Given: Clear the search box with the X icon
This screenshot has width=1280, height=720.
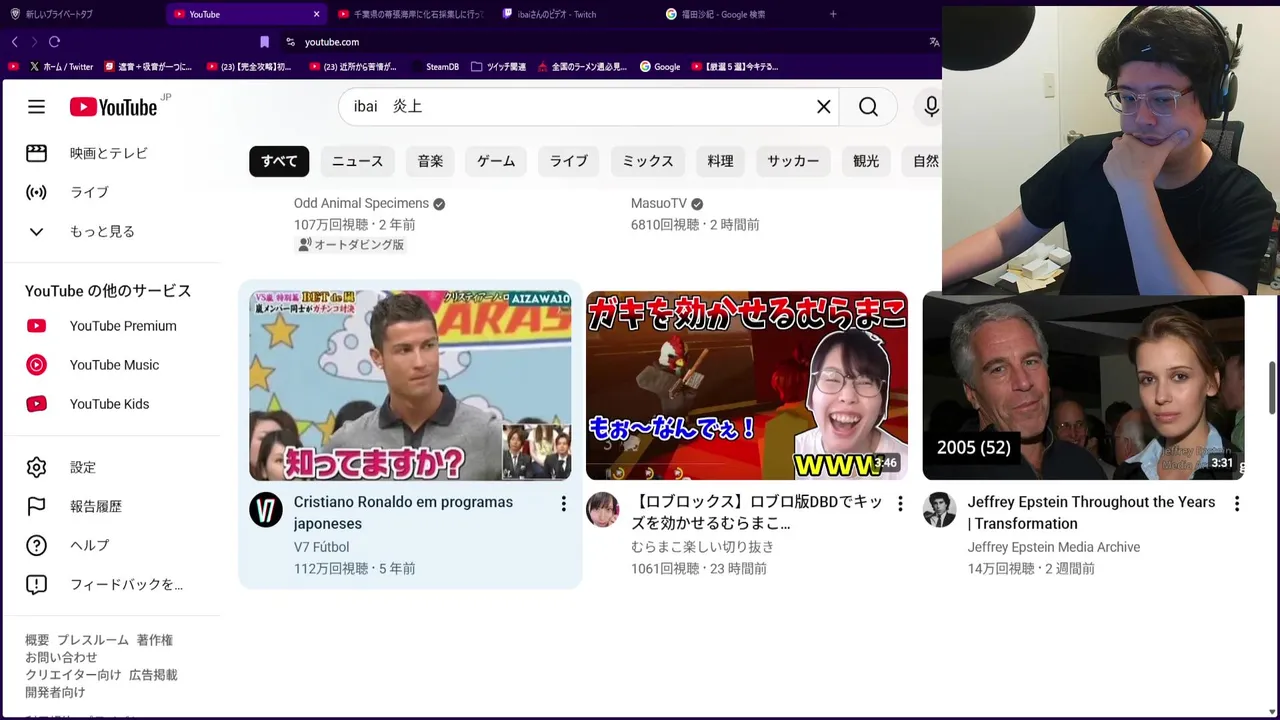Looking at the screenshot, I should click(x=824, y=107).
